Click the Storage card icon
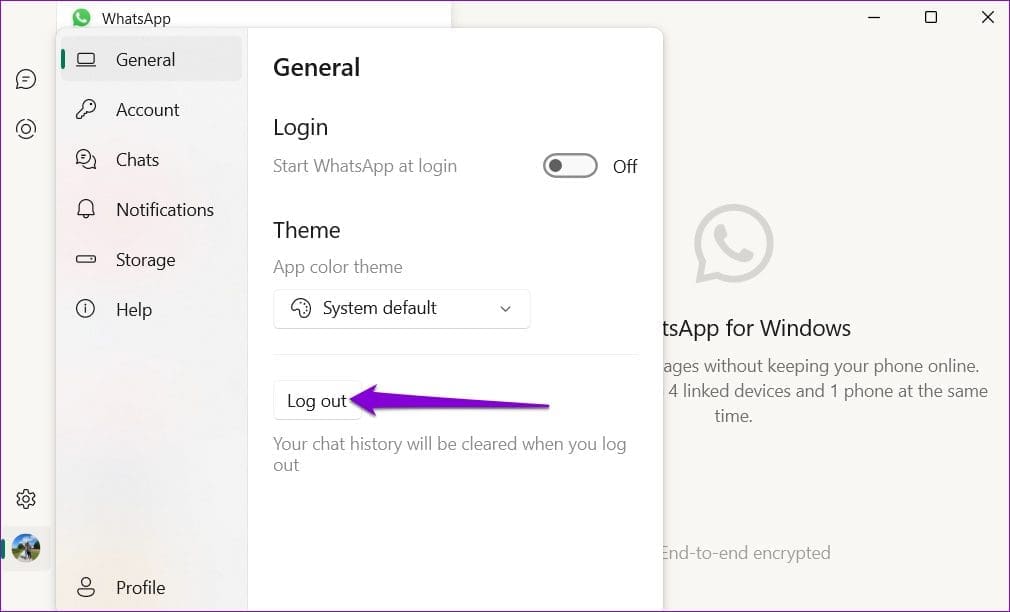The width and height of the screenshot is (1010, 612). click(86, 259)
